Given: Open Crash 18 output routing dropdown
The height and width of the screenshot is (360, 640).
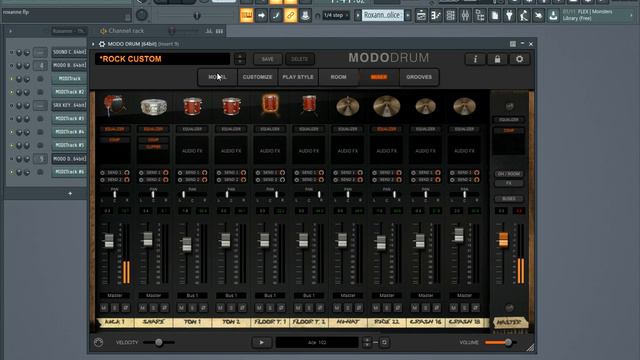Looking at the screenshot, I should tap(464, 295).
